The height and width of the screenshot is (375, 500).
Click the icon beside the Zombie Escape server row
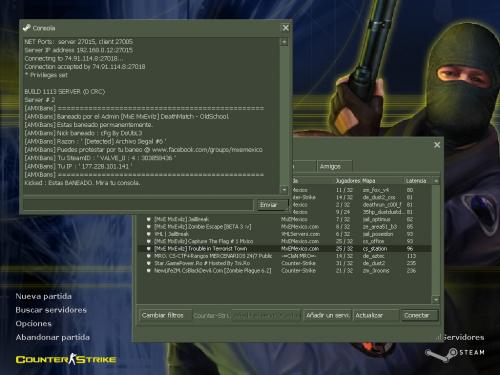(x=149, y=227)
